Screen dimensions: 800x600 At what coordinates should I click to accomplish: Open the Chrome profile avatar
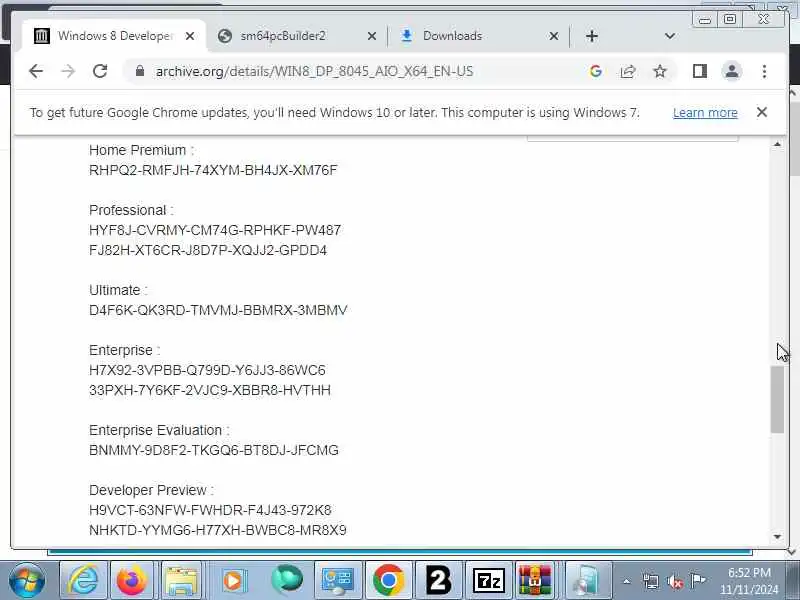[x=732, y=71]
